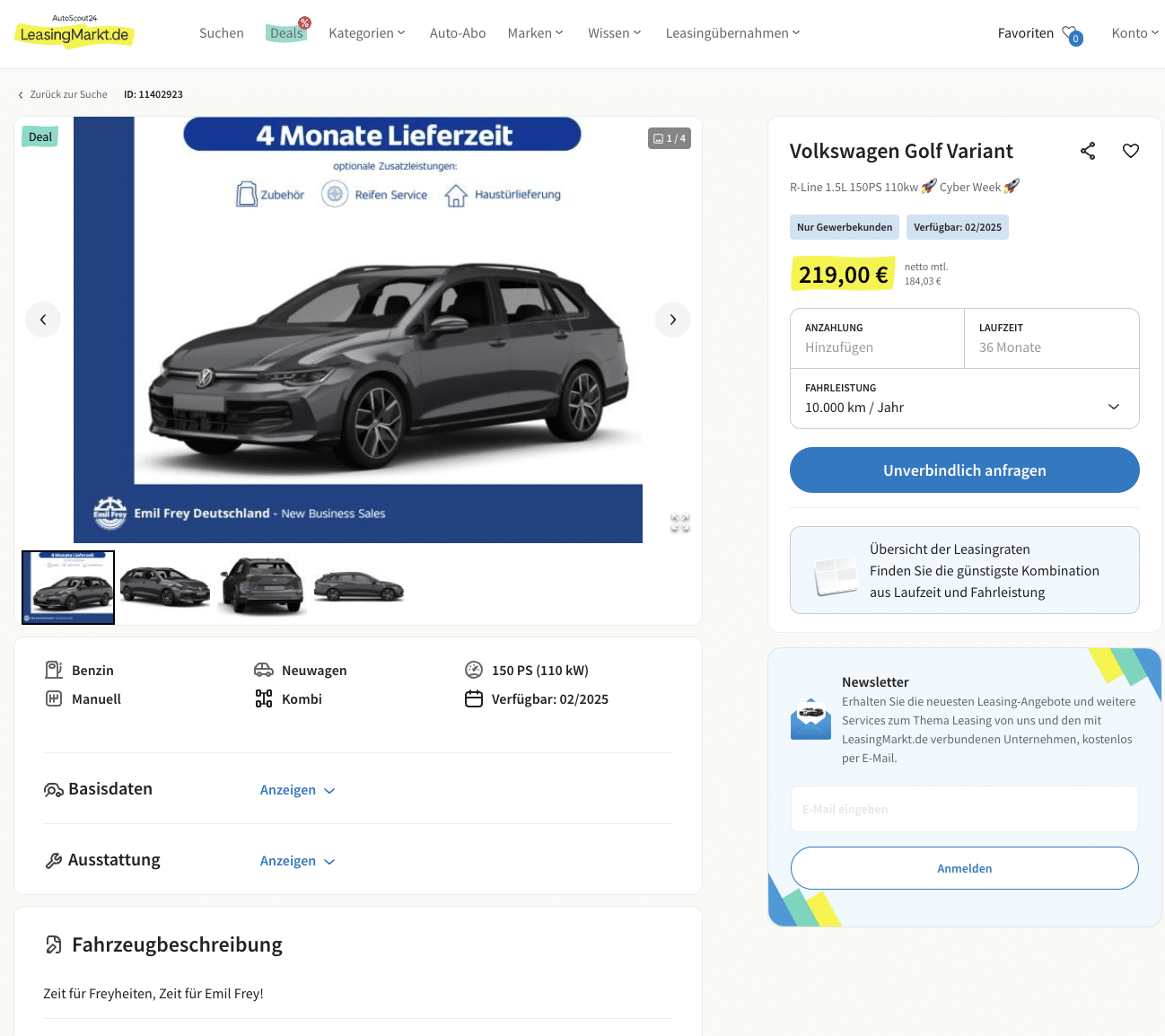The height and width of the screenshot is (1036, 1165).
Task: Click the Verfügbar: 02/2025 tag
Action: [x=958, y=227]
